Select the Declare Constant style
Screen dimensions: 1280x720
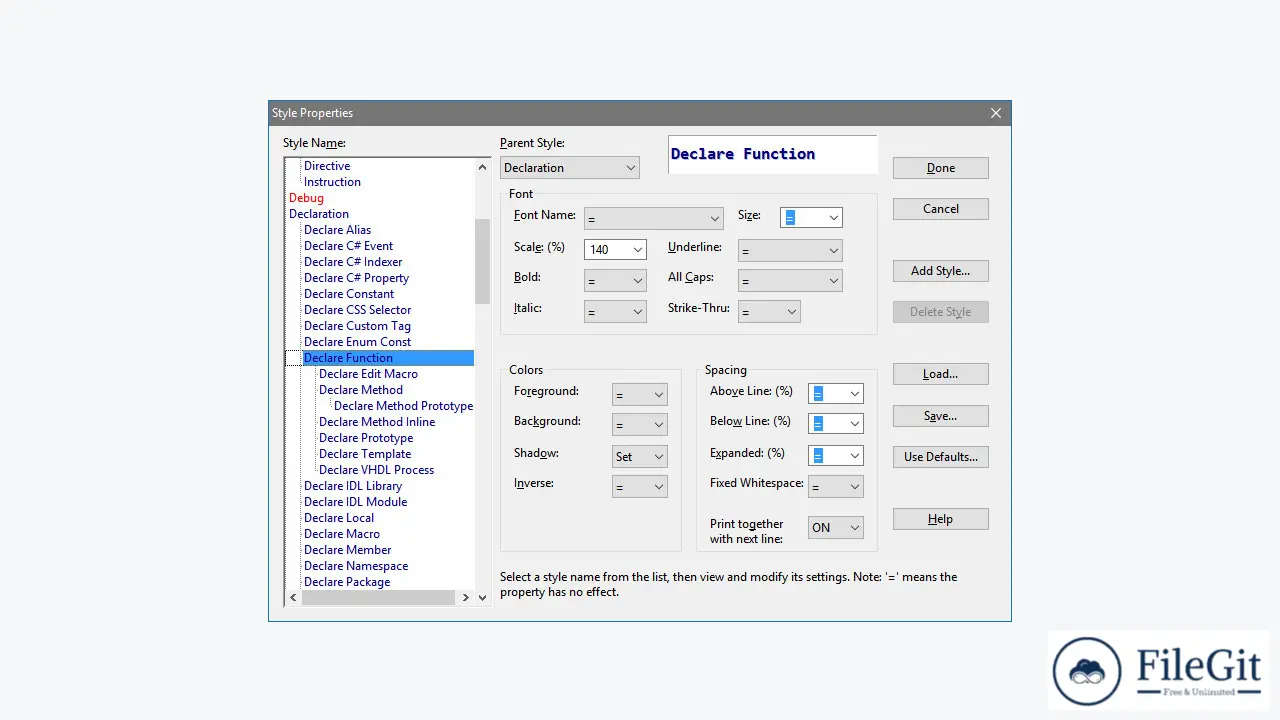(349, 294)
